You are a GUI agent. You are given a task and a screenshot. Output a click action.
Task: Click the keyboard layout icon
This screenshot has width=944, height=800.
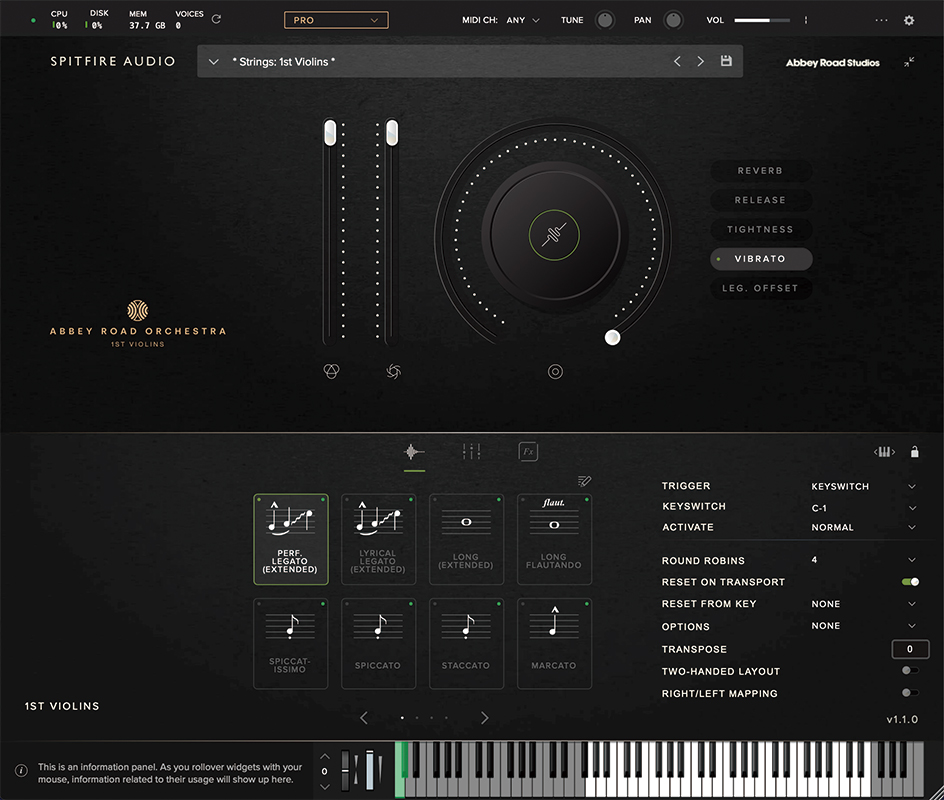[884, 452]
